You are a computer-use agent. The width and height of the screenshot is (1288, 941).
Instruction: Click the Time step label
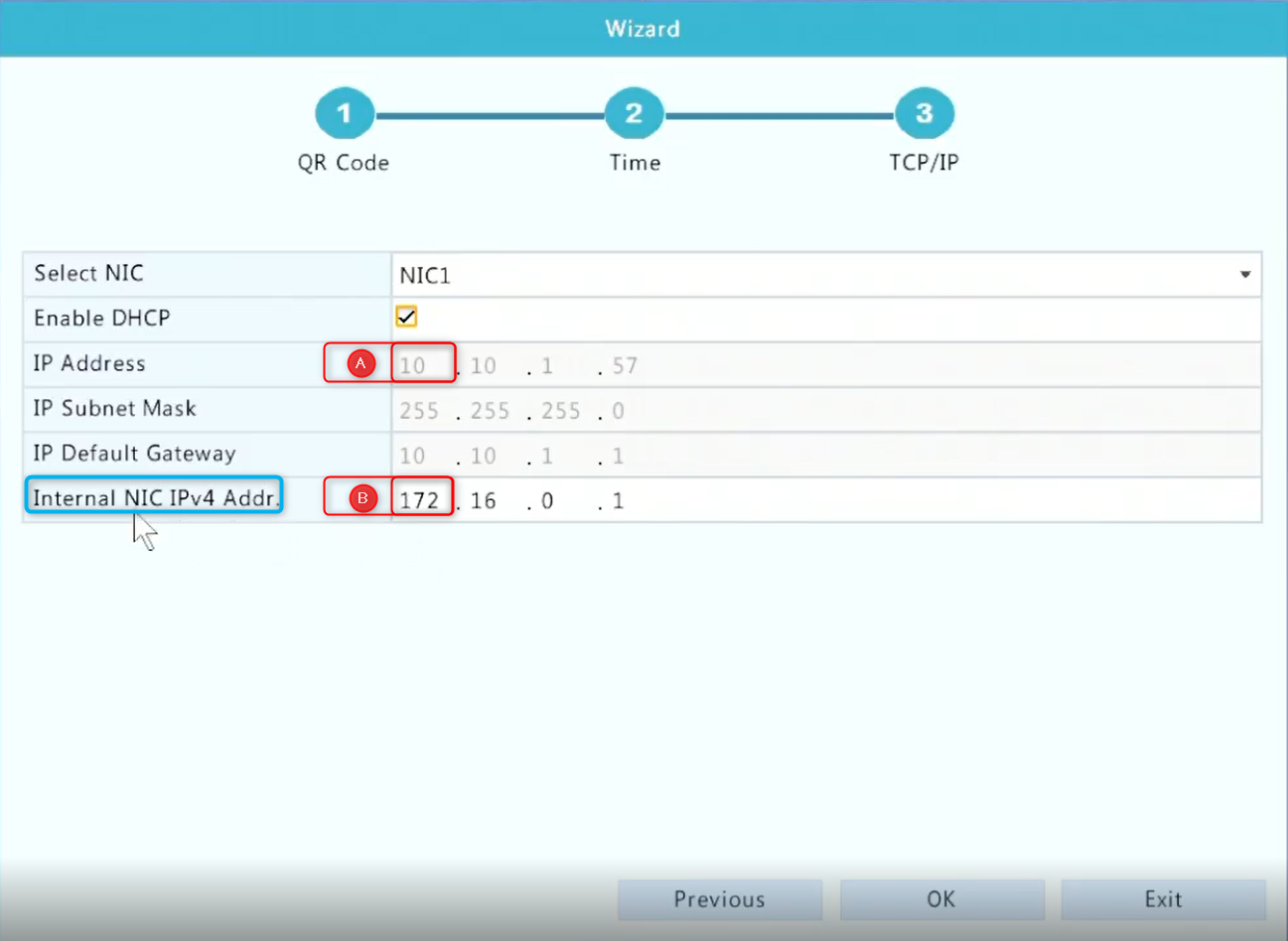(x=635, y=163)
